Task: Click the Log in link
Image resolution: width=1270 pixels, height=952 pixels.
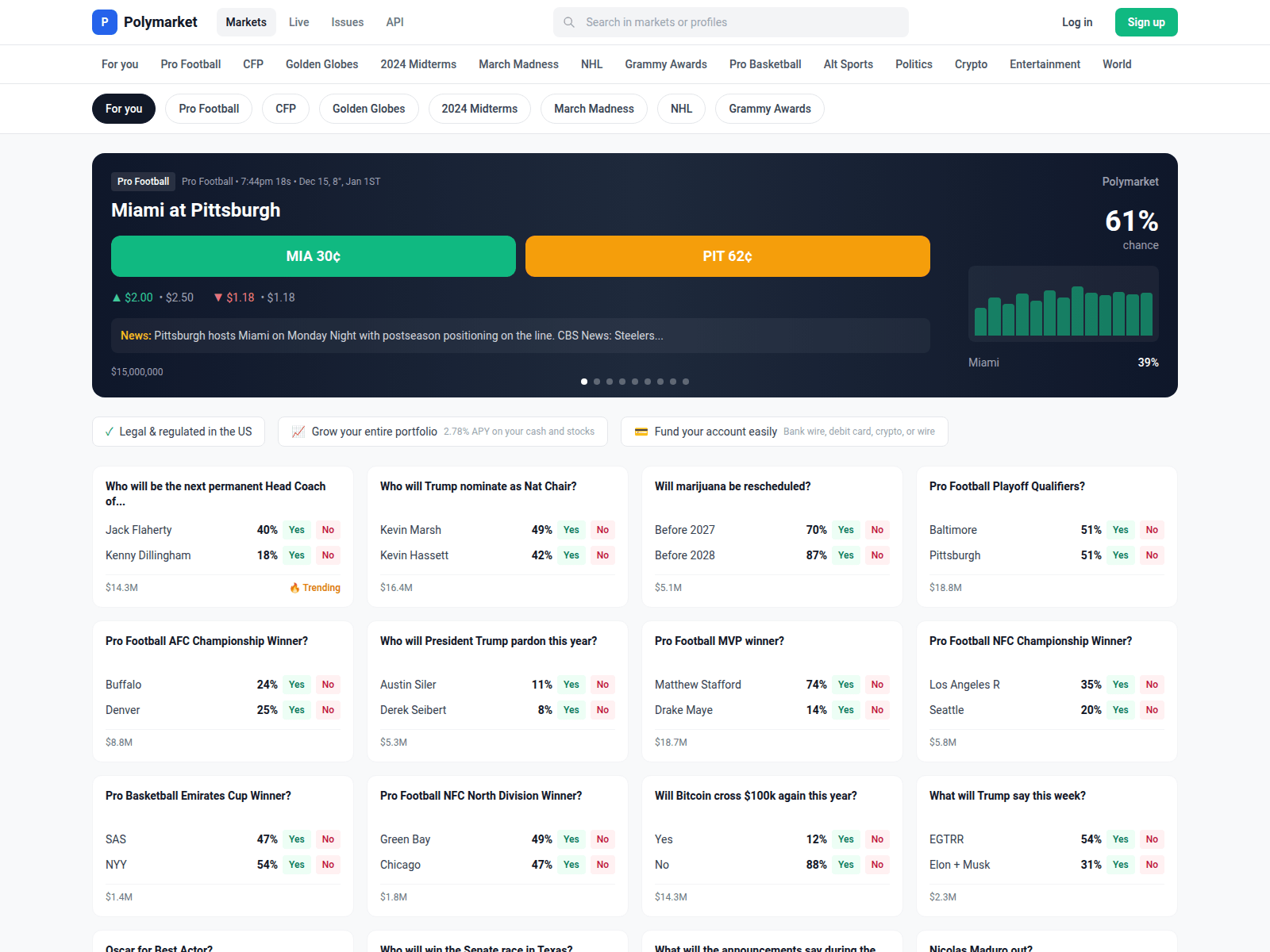Action: click(1077, 22)
